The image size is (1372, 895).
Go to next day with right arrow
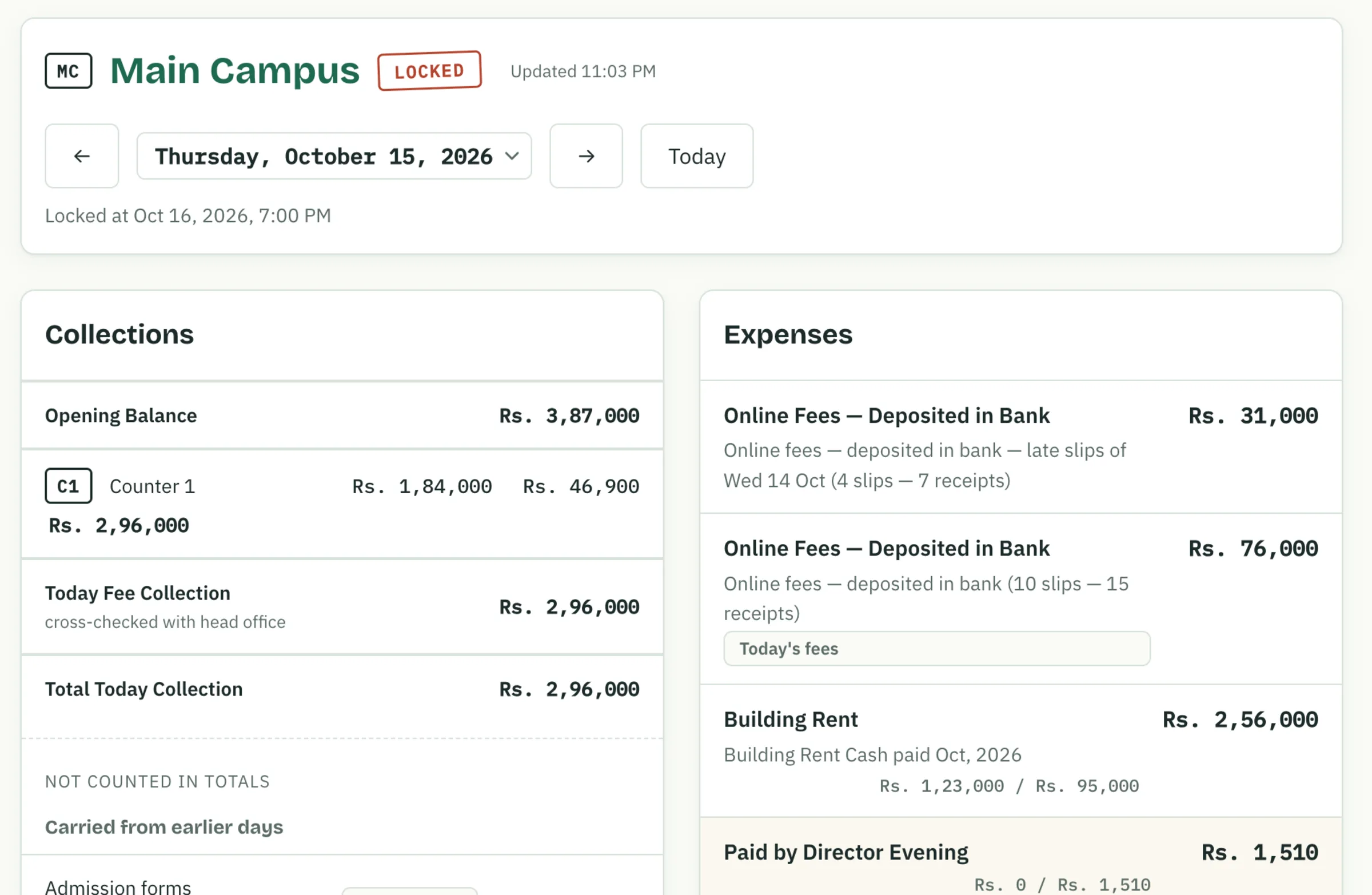coord(586,155)
